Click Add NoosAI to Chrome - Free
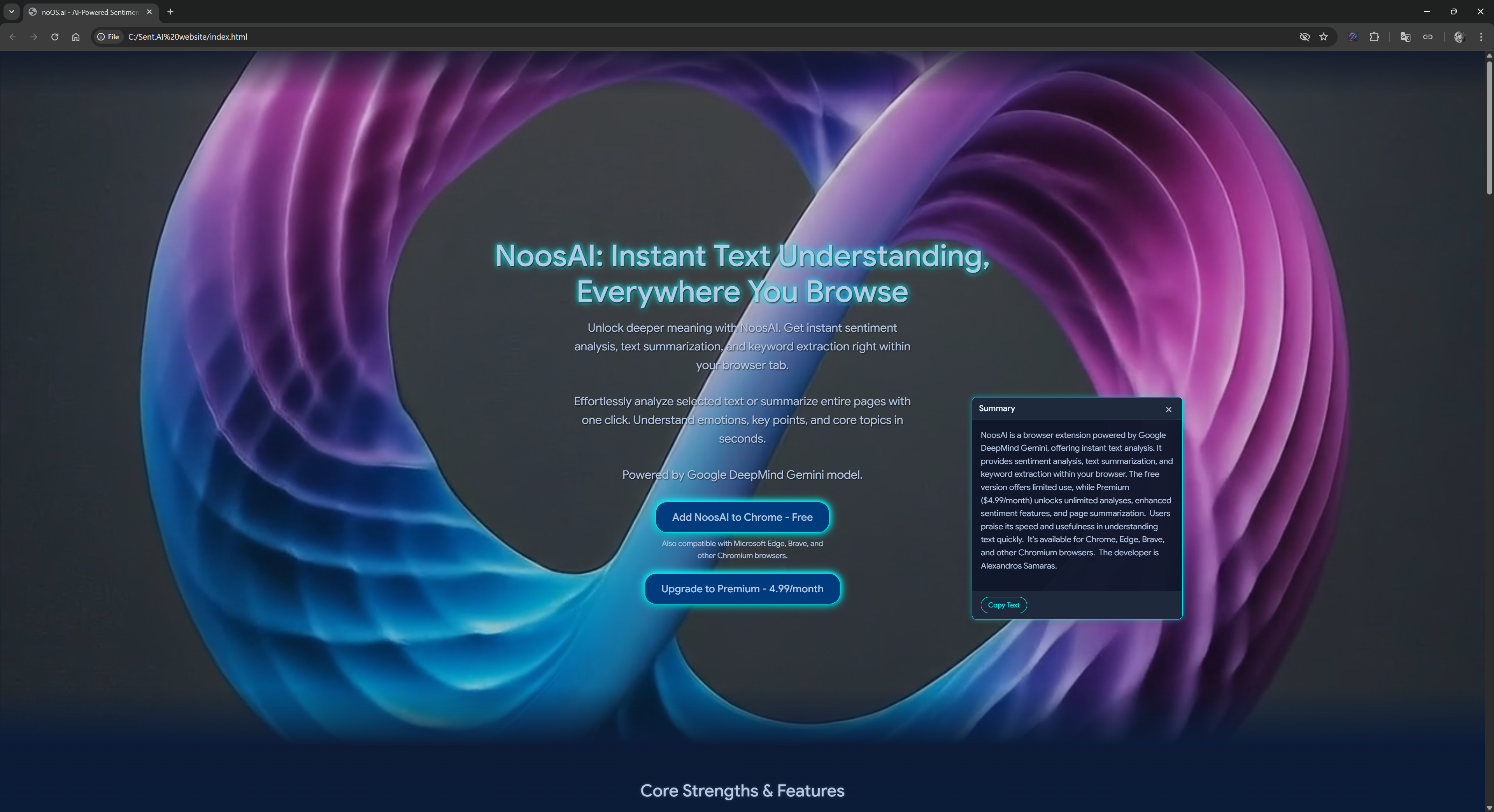Screen dimensions: 1494x812 [742, 517]
